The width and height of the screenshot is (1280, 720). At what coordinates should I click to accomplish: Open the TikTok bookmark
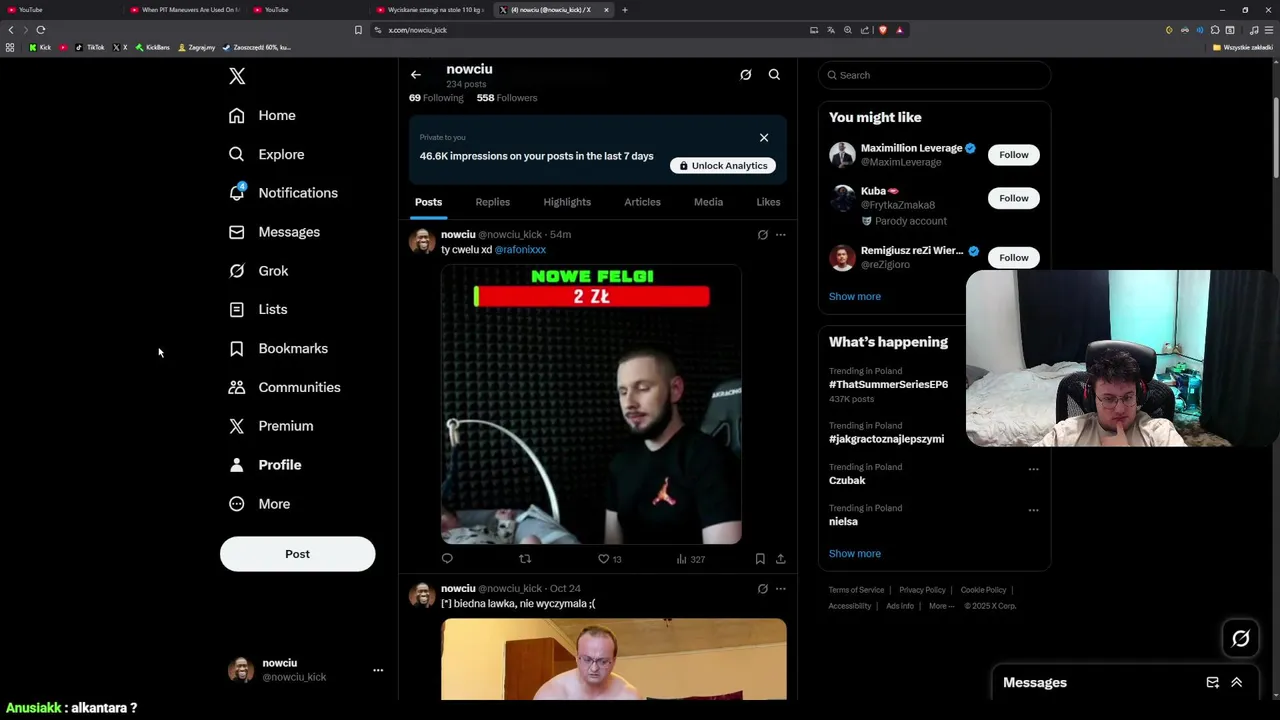coord(90,47)
